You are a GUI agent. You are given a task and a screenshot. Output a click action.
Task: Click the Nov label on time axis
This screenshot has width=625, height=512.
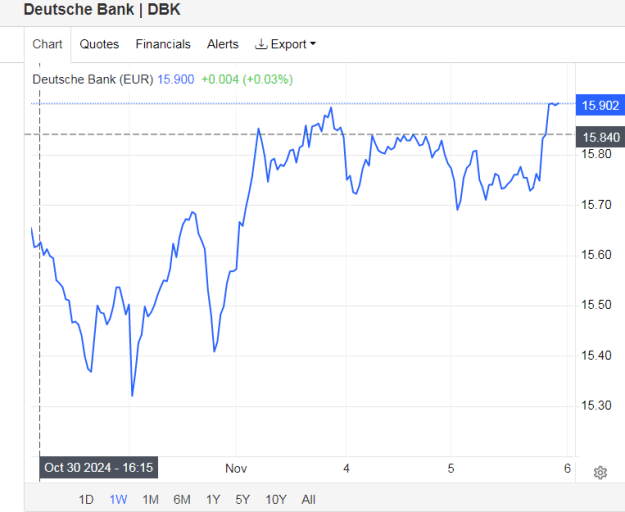tap(236, 468)
